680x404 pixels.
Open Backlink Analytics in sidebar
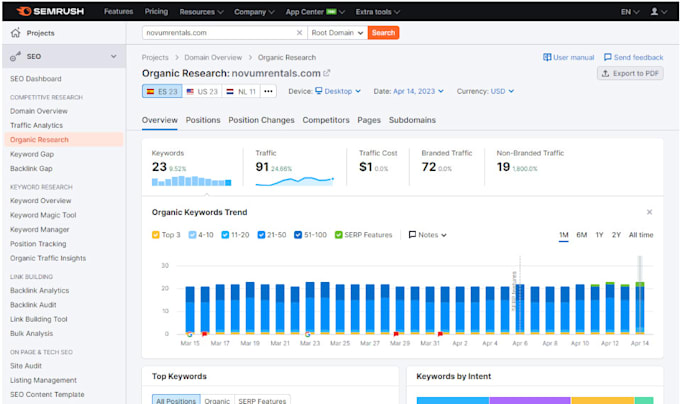(x=39, y=290)
